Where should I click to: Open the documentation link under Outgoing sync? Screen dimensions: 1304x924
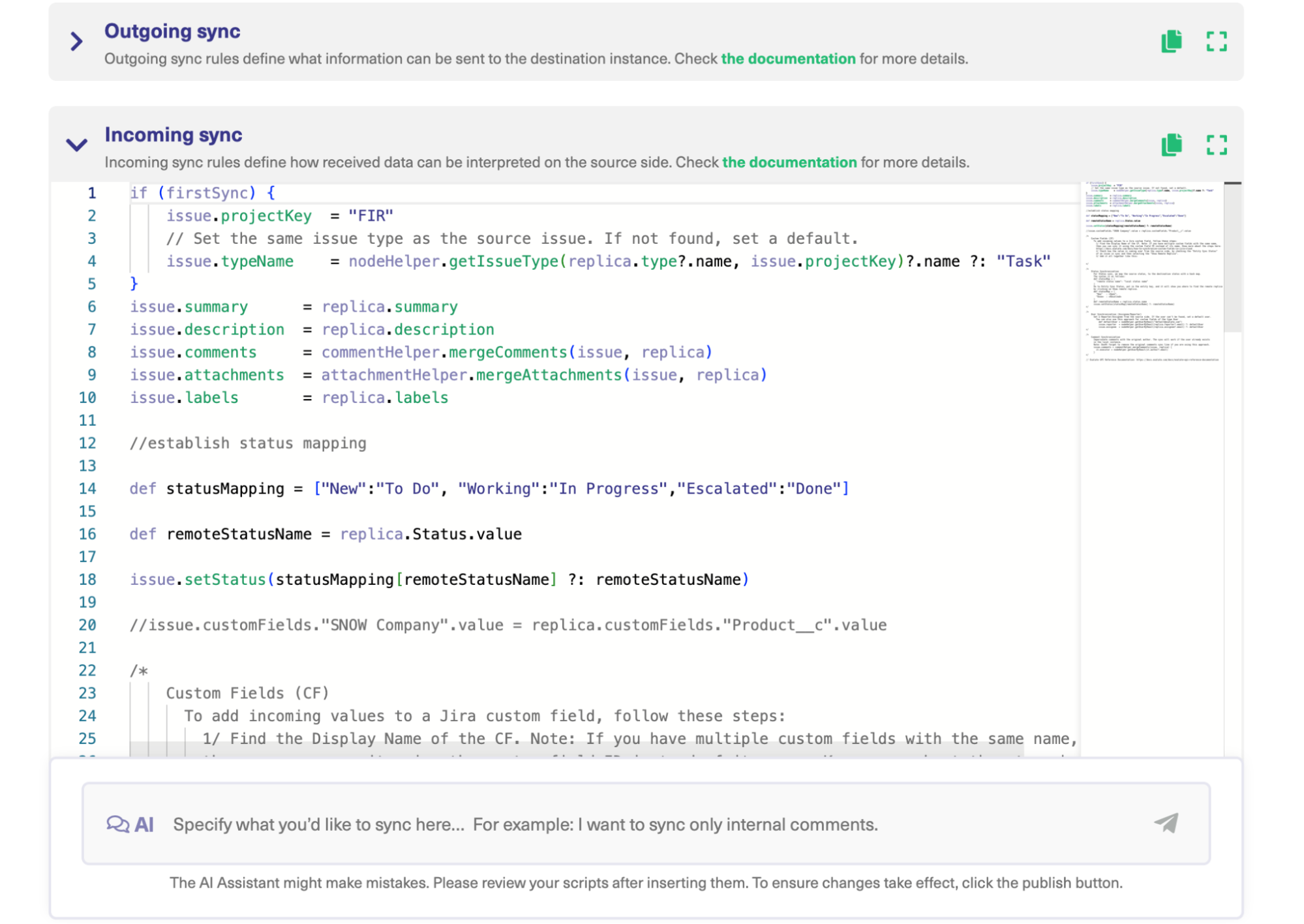(787, 59)
